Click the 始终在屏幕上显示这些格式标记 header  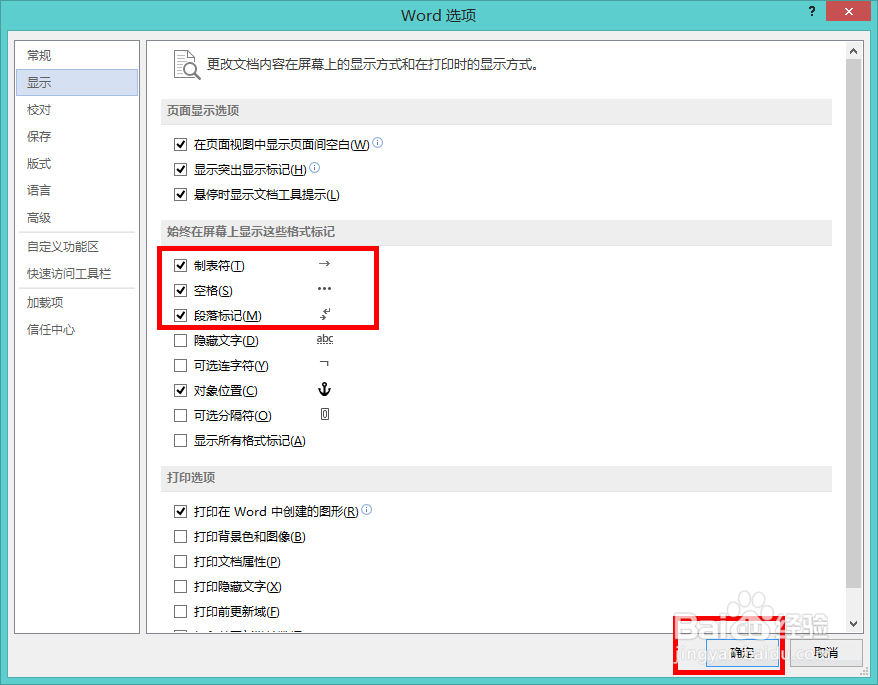point(496,232)
